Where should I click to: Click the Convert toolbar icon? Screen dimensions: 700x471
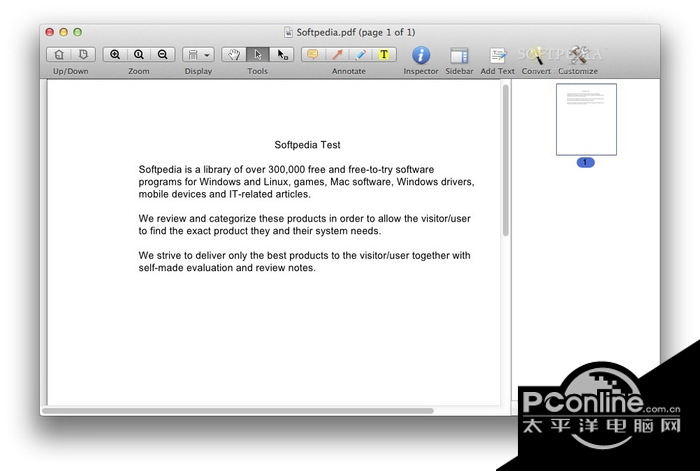[536, 56]
